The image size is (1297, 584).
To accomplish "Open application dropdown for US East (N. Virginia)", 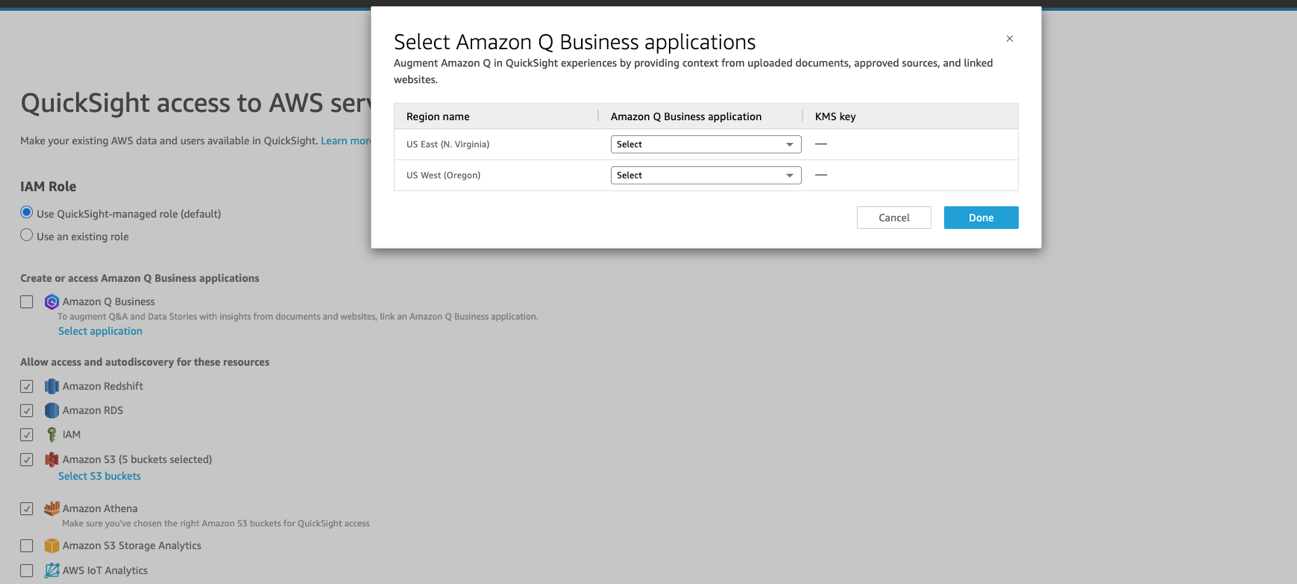I will pos(706,144).
